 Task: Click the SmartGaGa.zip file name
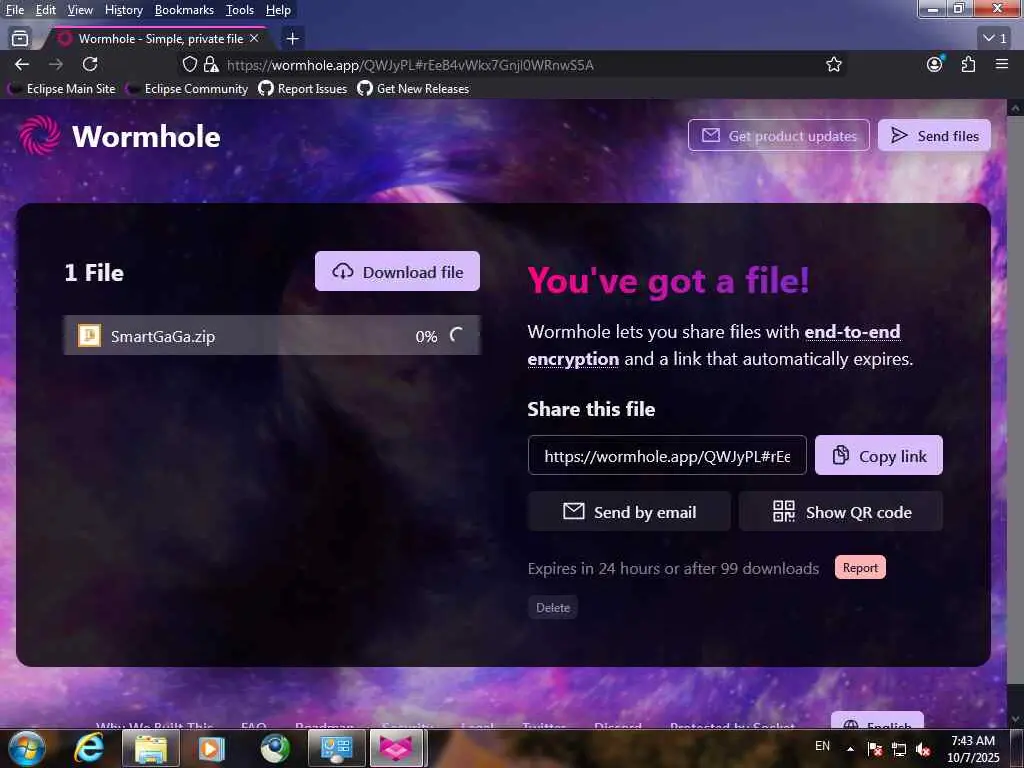[163, 336]
